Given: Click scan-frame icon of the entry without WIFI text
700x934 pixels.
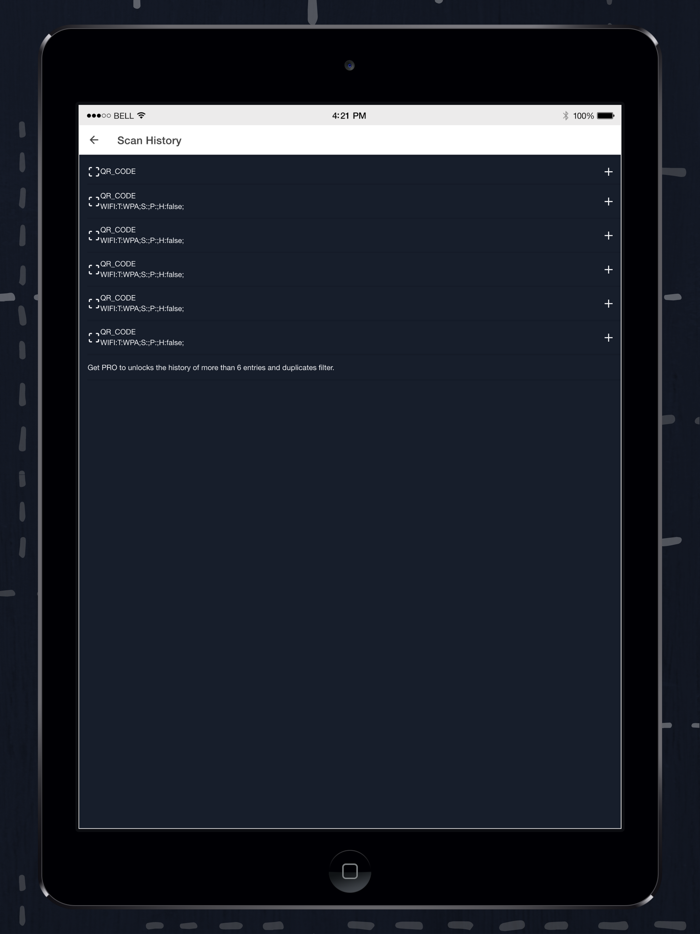Looking at the screenshot, I should 94,172.
